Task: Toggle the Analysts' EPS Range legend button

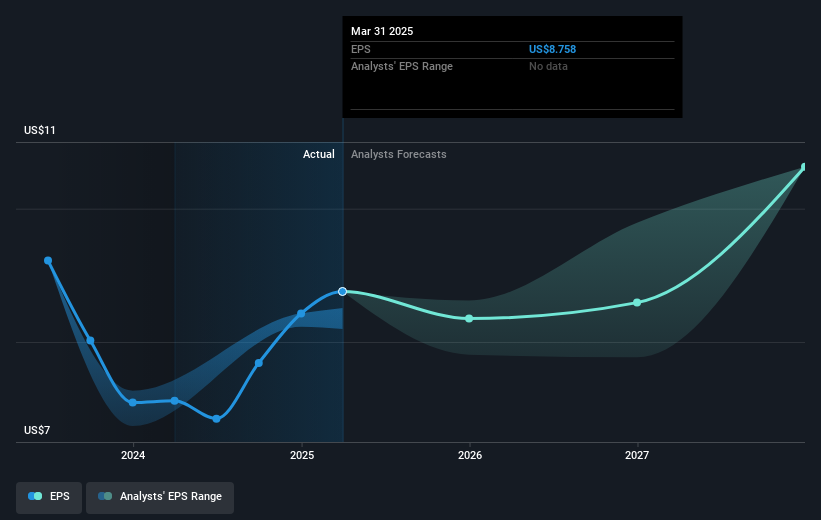Action: (x=160, y=497)
